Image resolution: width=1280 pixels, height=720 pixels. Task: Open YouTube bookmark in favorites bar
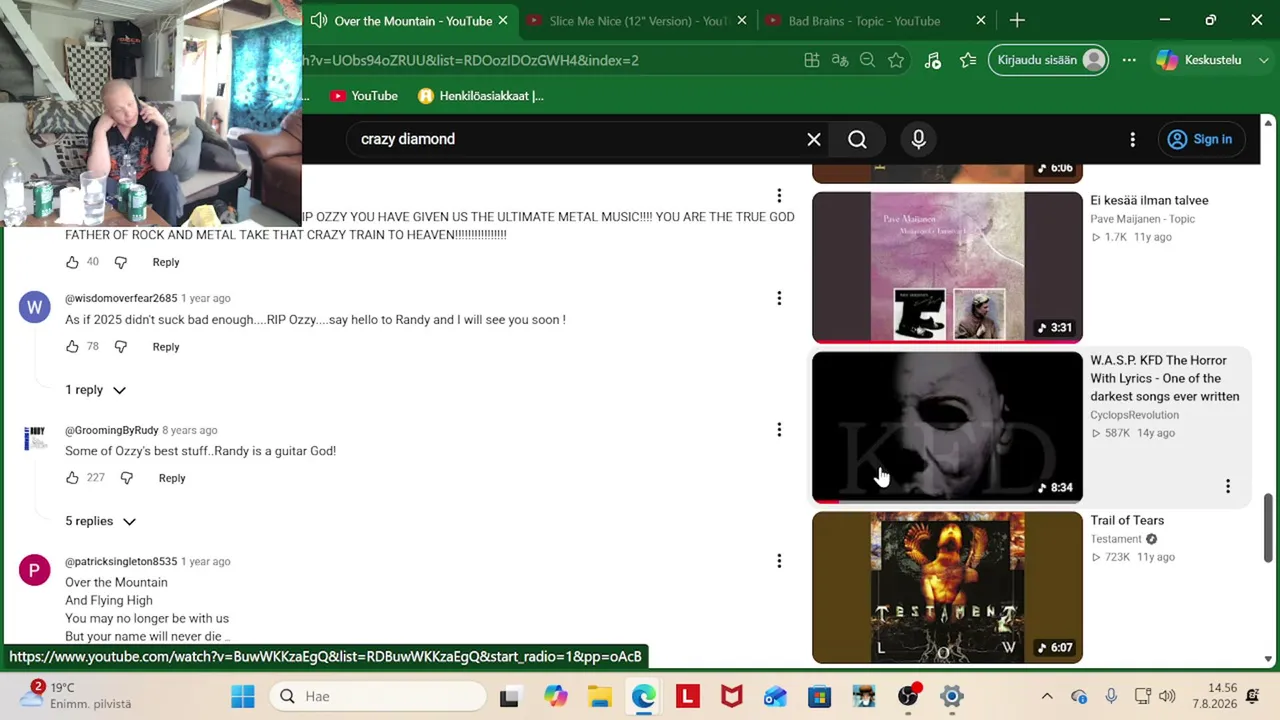364,96
